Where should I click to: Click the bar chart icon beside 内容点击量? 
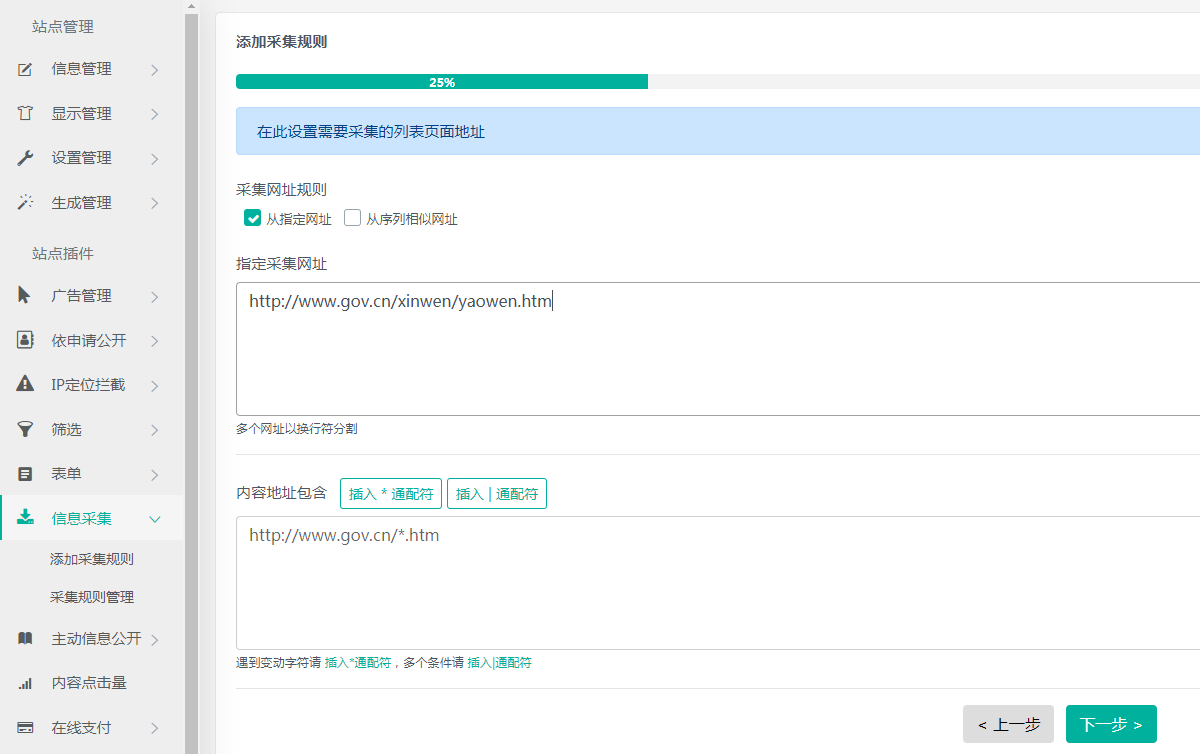(26, 684)
